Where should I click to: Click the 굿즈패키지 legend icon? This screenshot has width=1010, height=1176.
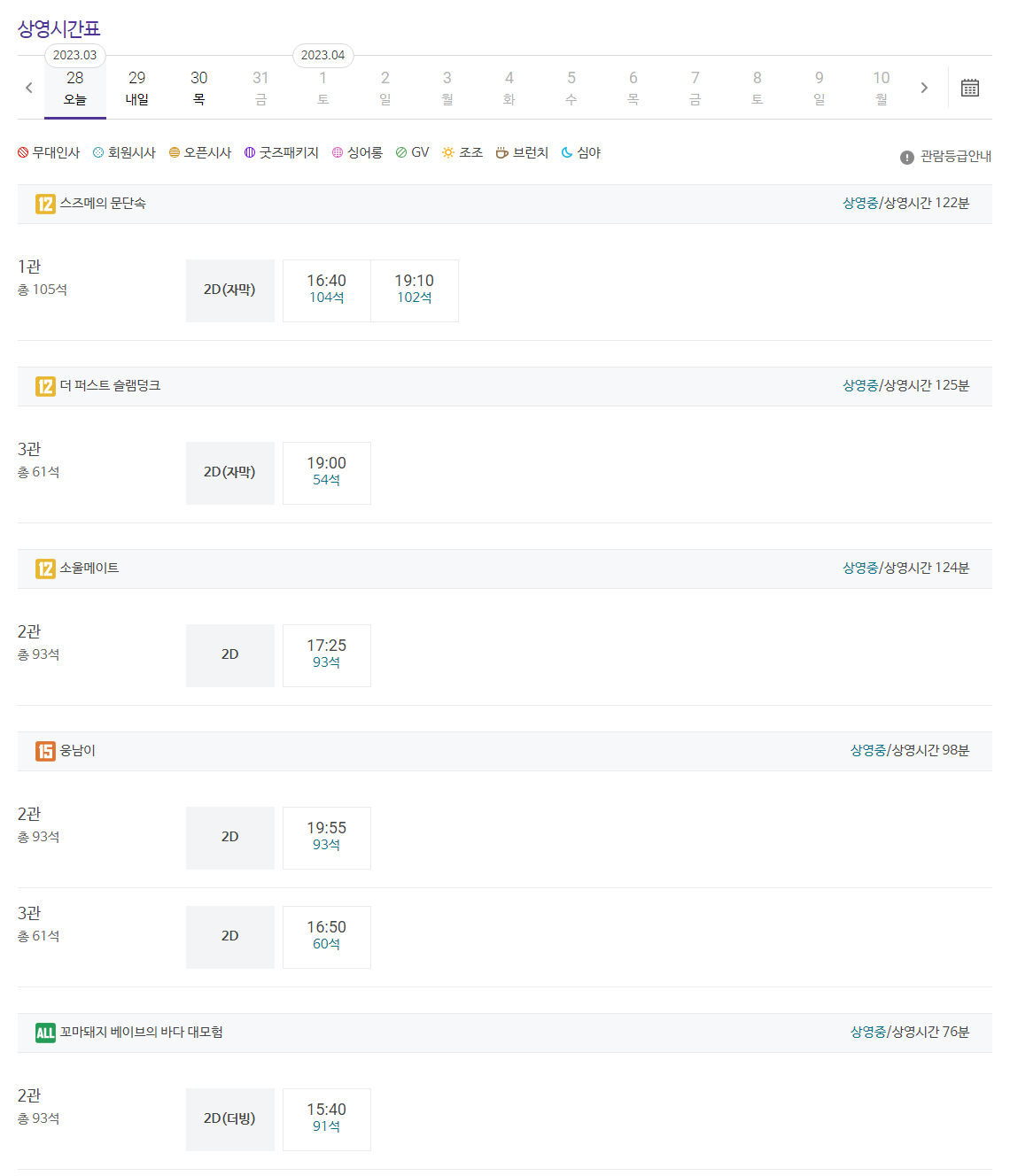click(250, 152)
